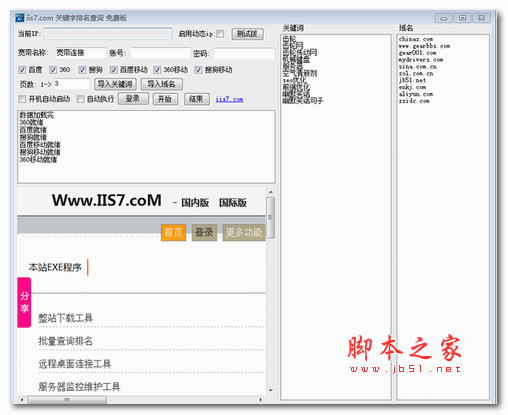The width and height of the screenshot is (508, 415).
Task: Uncheck the 360 search engine checkbox
Action: [x=53, y=70]
